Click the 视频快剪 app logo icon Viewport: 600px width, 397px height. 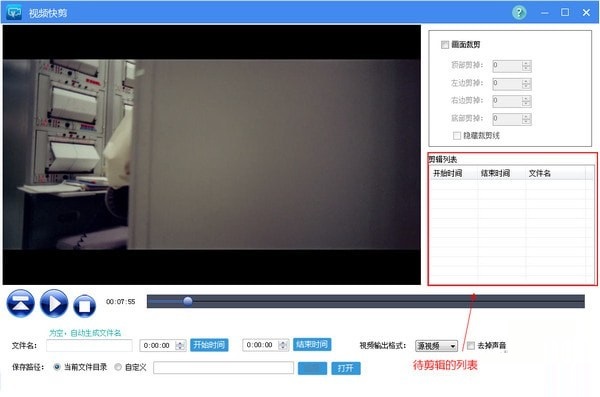point(15,13)
